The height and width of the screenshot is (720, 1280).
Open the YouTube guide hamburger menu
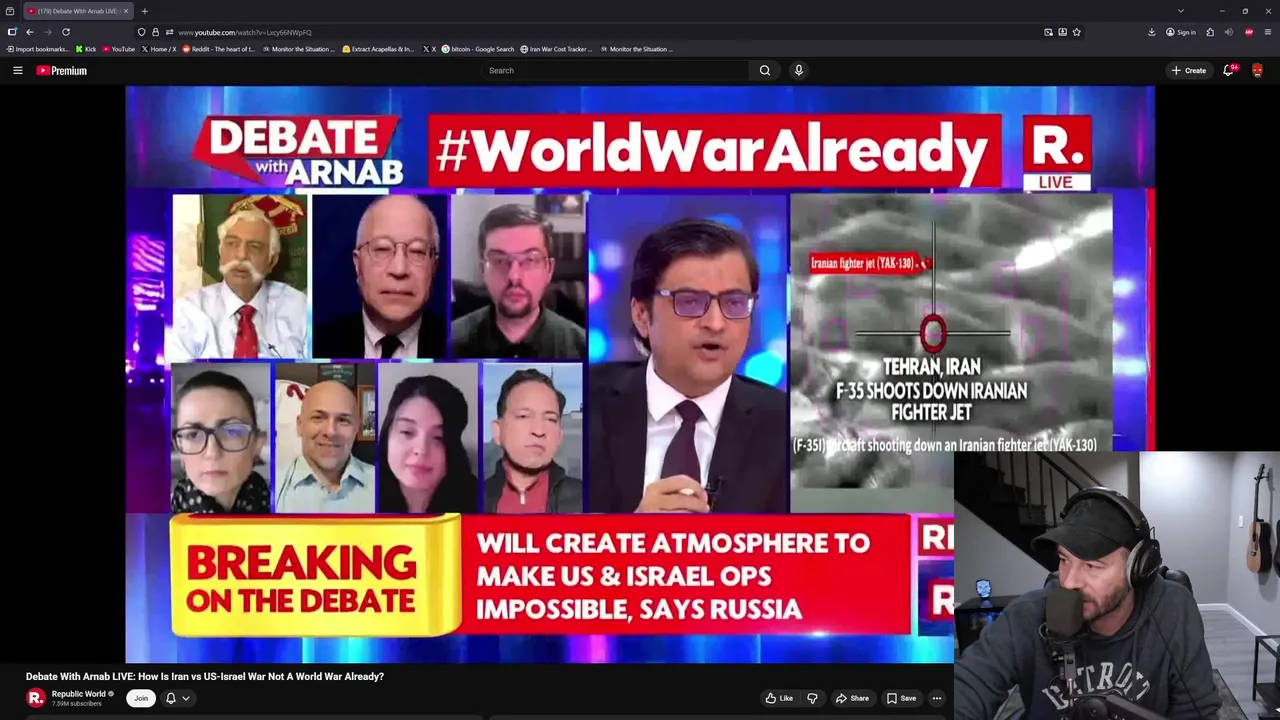(x=17, y=70)
